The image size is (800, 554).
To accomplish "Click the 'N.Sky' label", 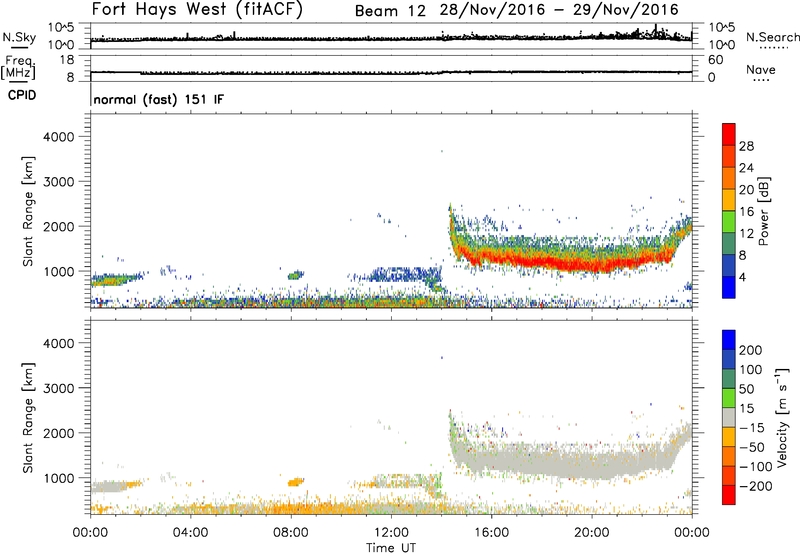I will pyautogui.click(x=19, y=37).
